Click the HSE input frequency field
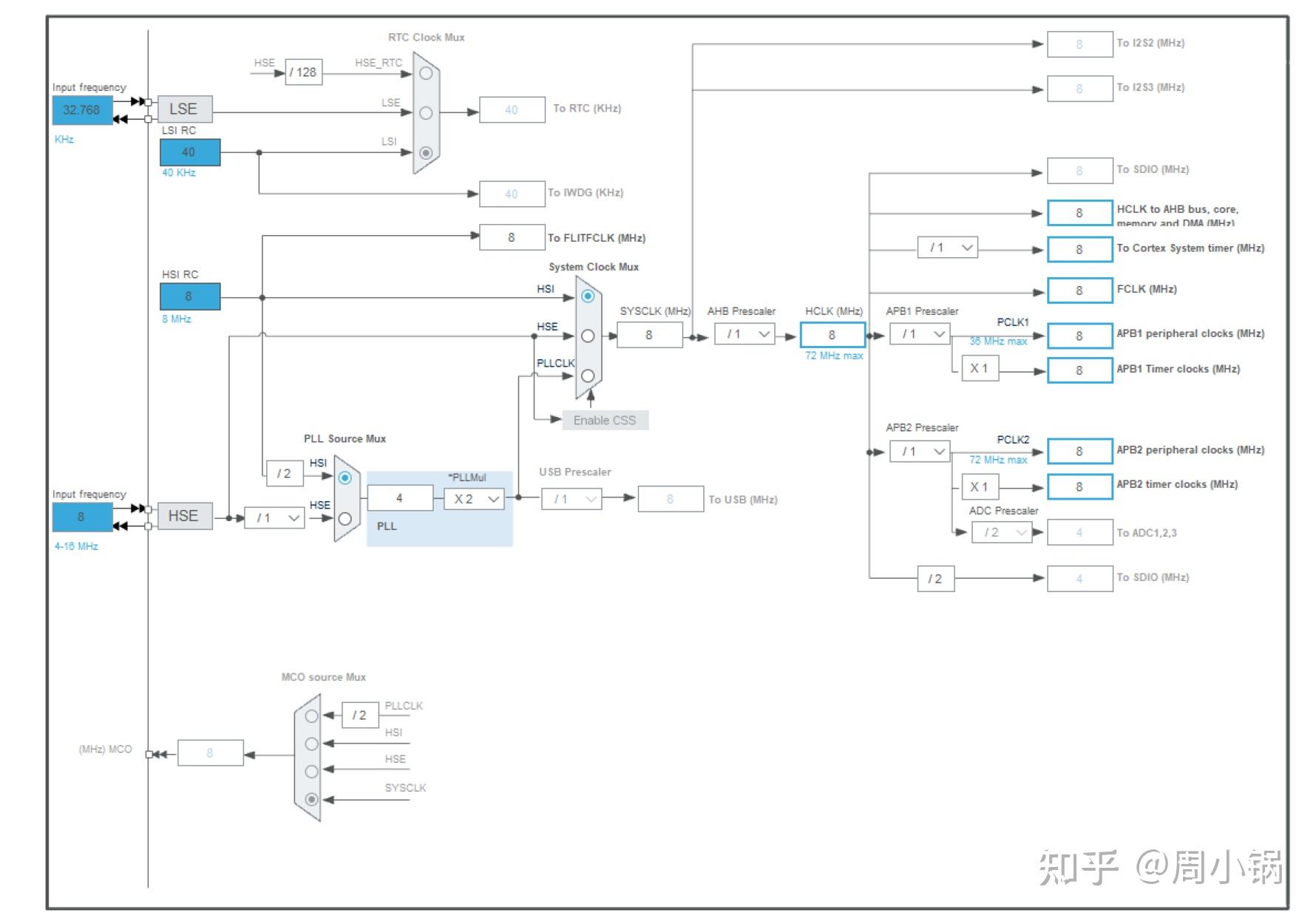Screen dimensions: 1316x921 click(x=82, y=517)
